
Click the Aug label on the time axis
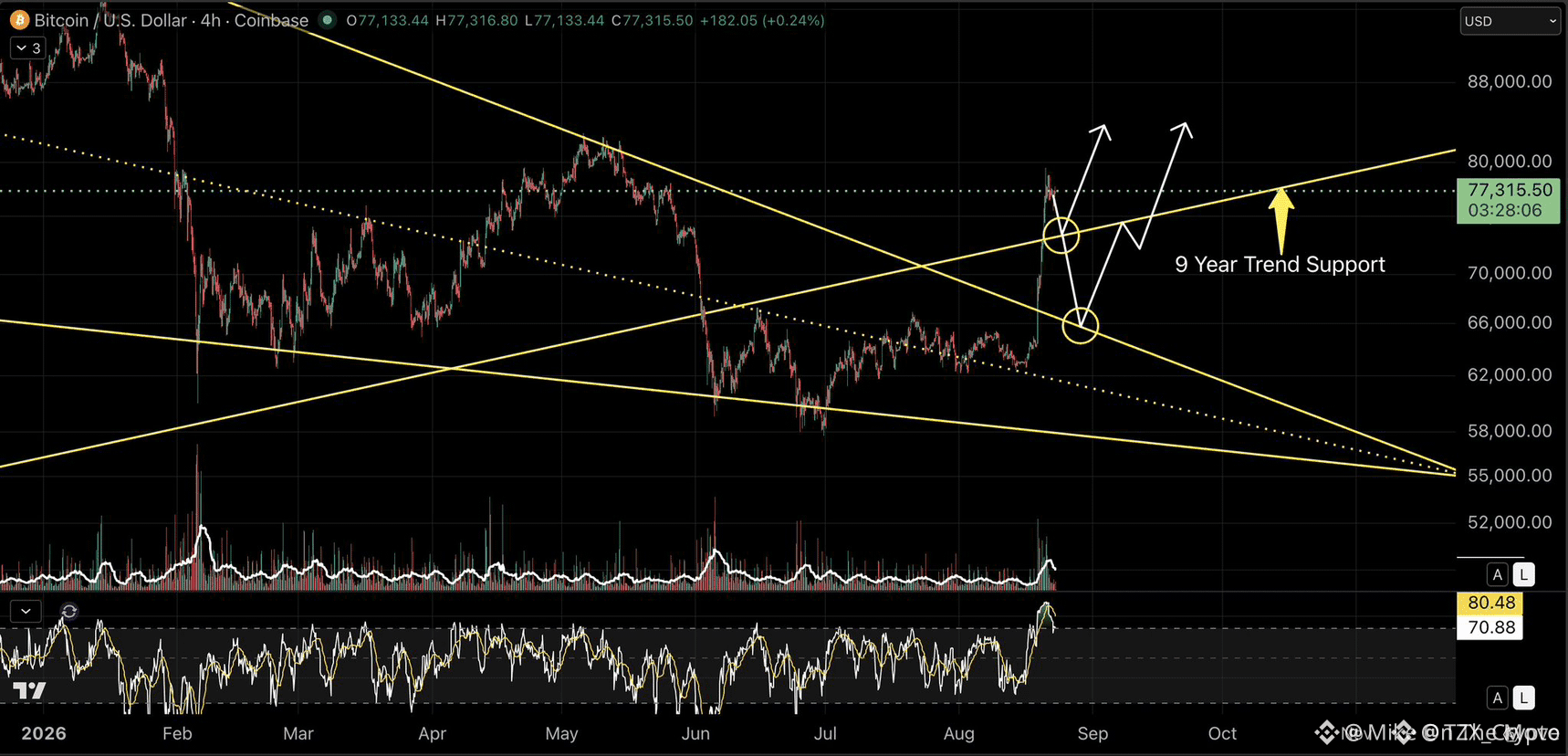coord(958,733)
